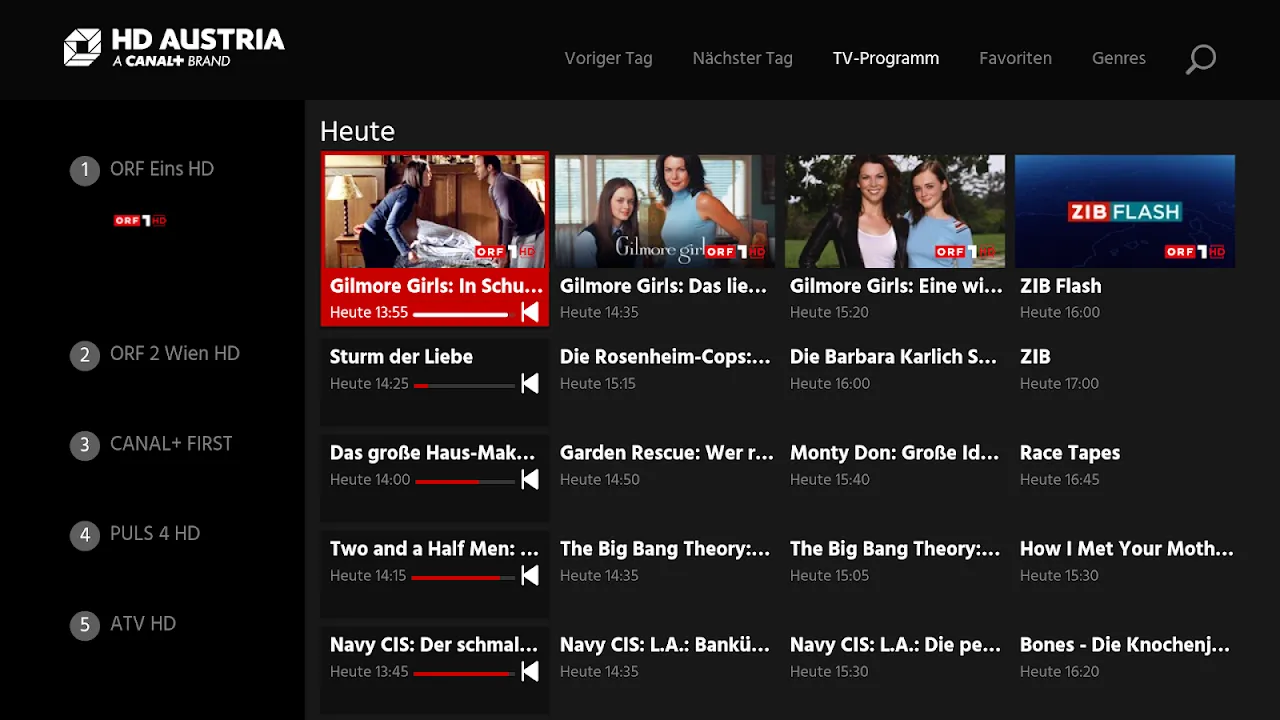Select channel number 5 badge

(x=85, y=625)
